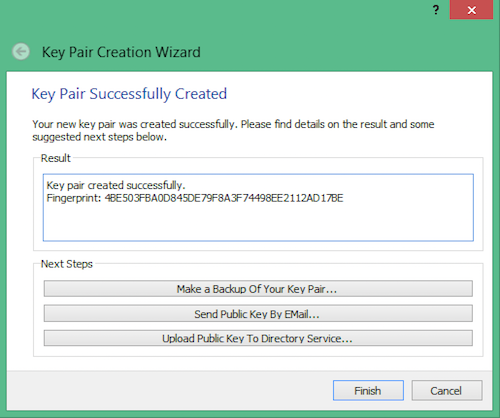
Task: Close the Key Pair Creation Wizard window
Action: tap(471, 10)
